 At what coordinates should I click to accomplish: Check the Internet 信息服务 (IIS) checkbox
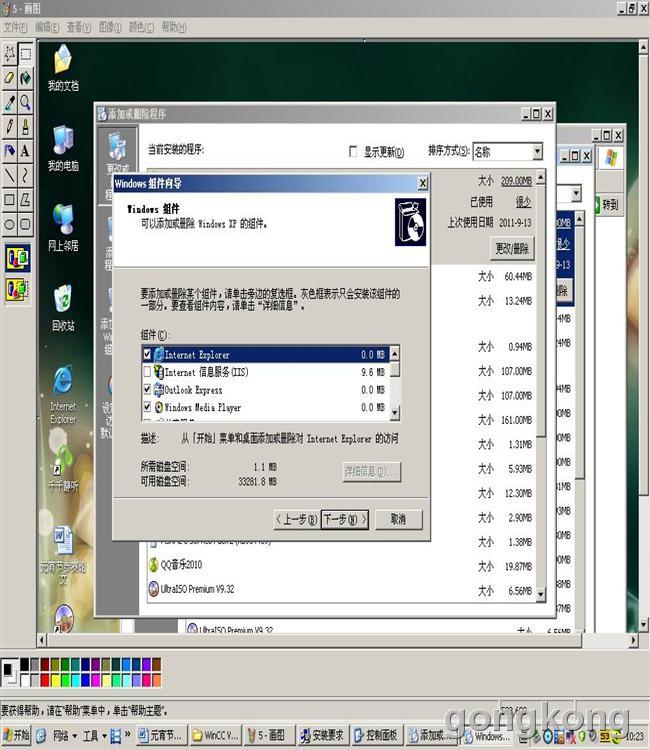(x=148, y=373)
